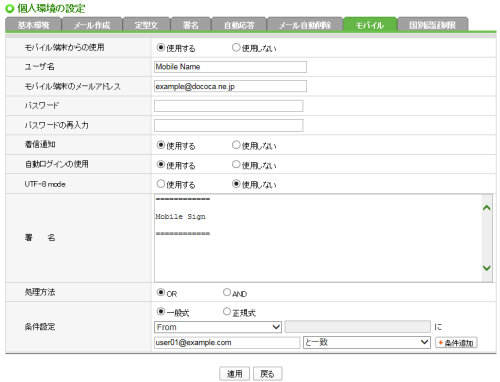Open the From header dropdown

pos(218,327)
